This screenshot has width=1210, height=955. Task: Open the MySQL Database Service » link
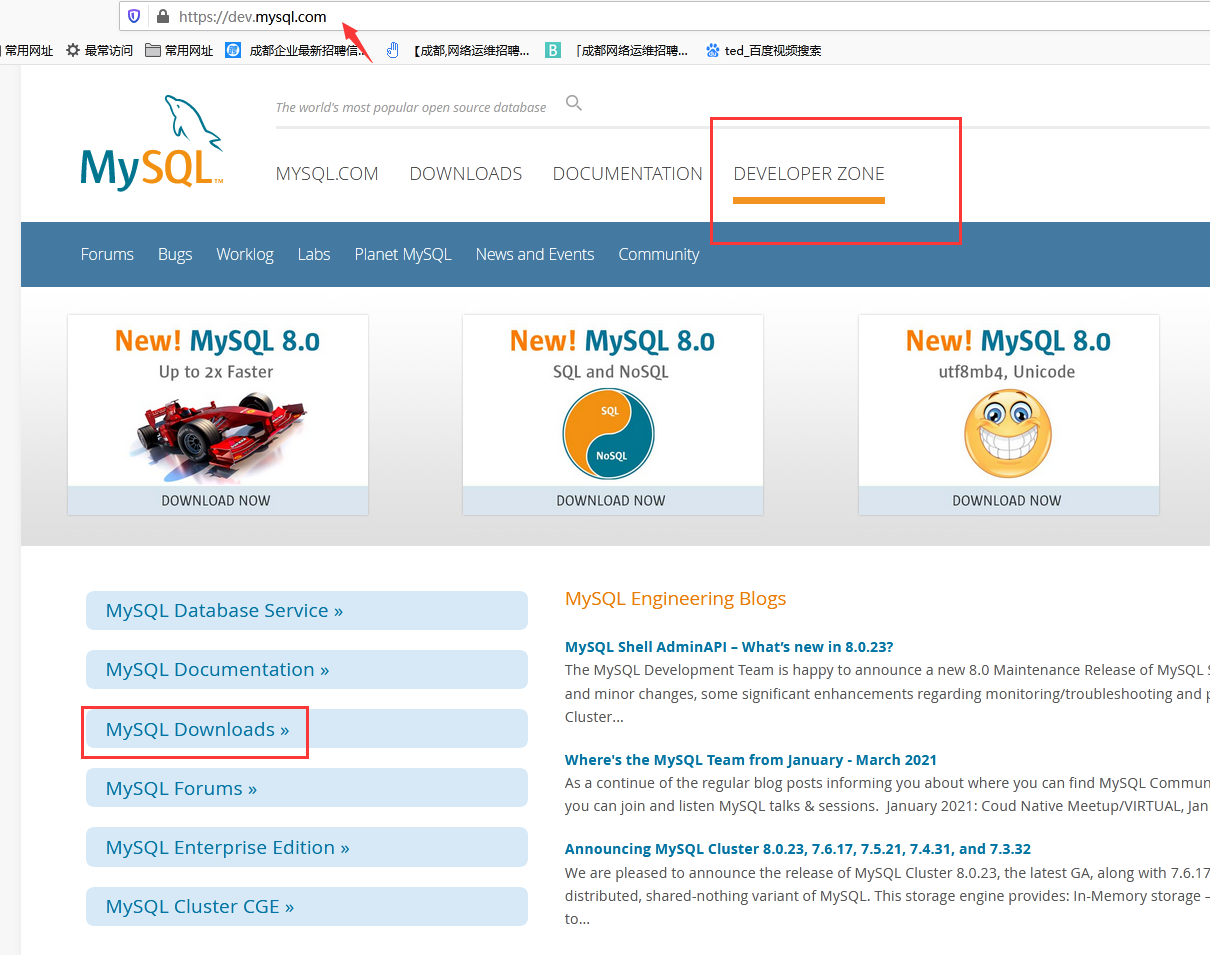224,610
